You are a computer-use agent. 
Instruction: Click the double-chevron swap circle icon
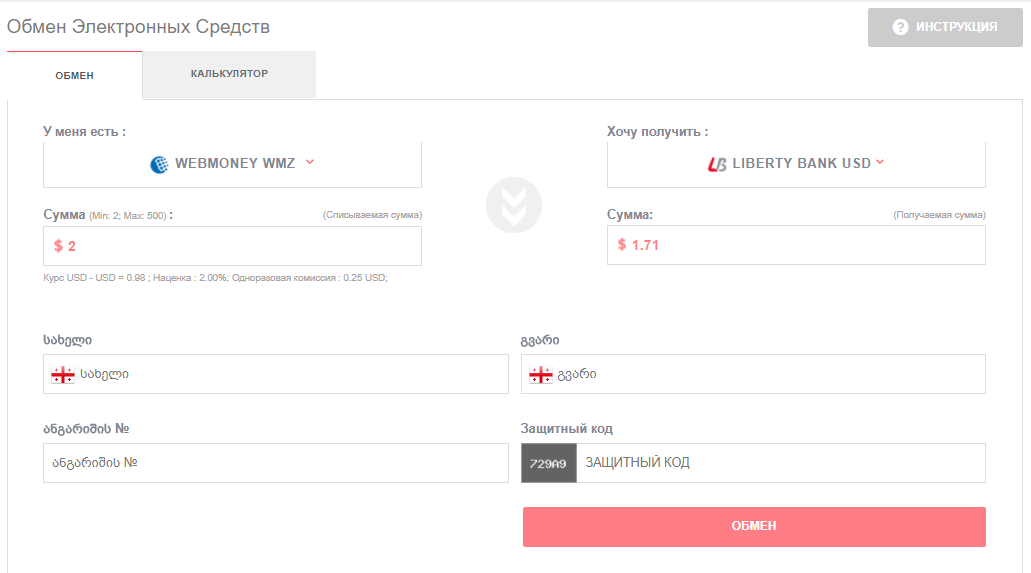[x=514, y=205]
